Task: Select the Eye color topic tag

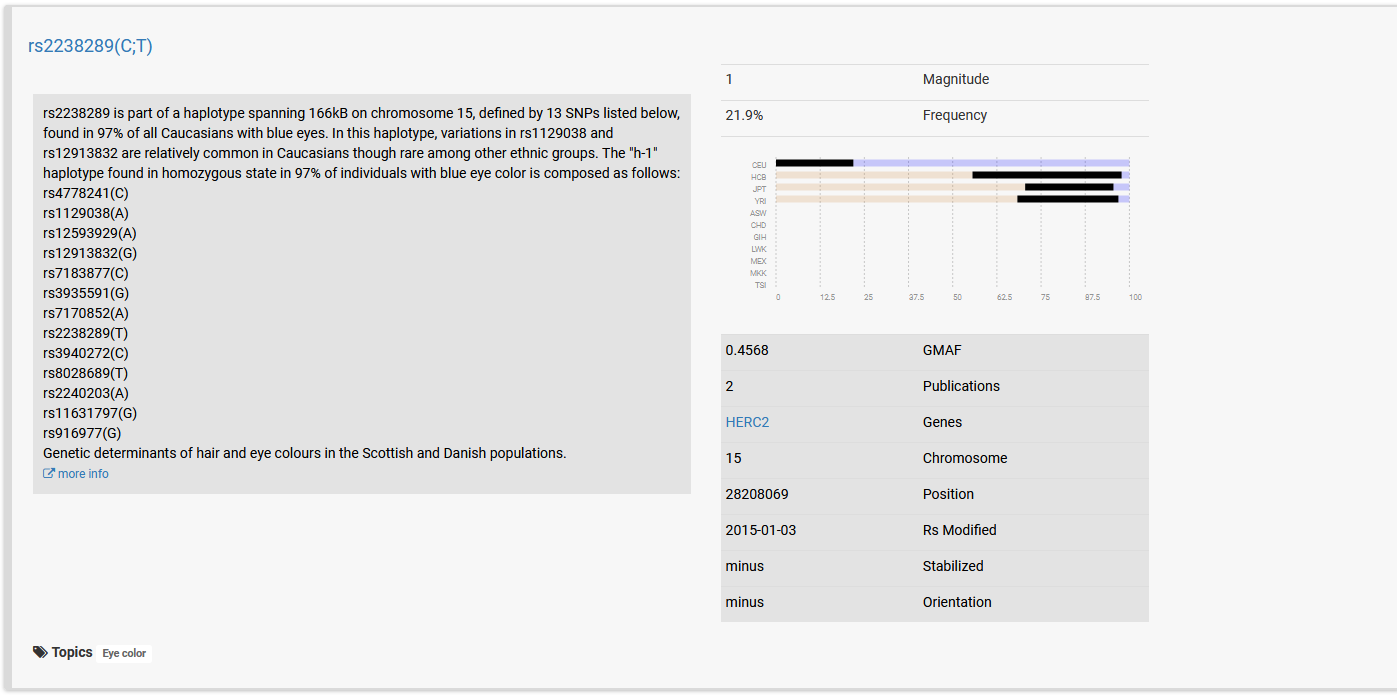Action: [124, 653]
